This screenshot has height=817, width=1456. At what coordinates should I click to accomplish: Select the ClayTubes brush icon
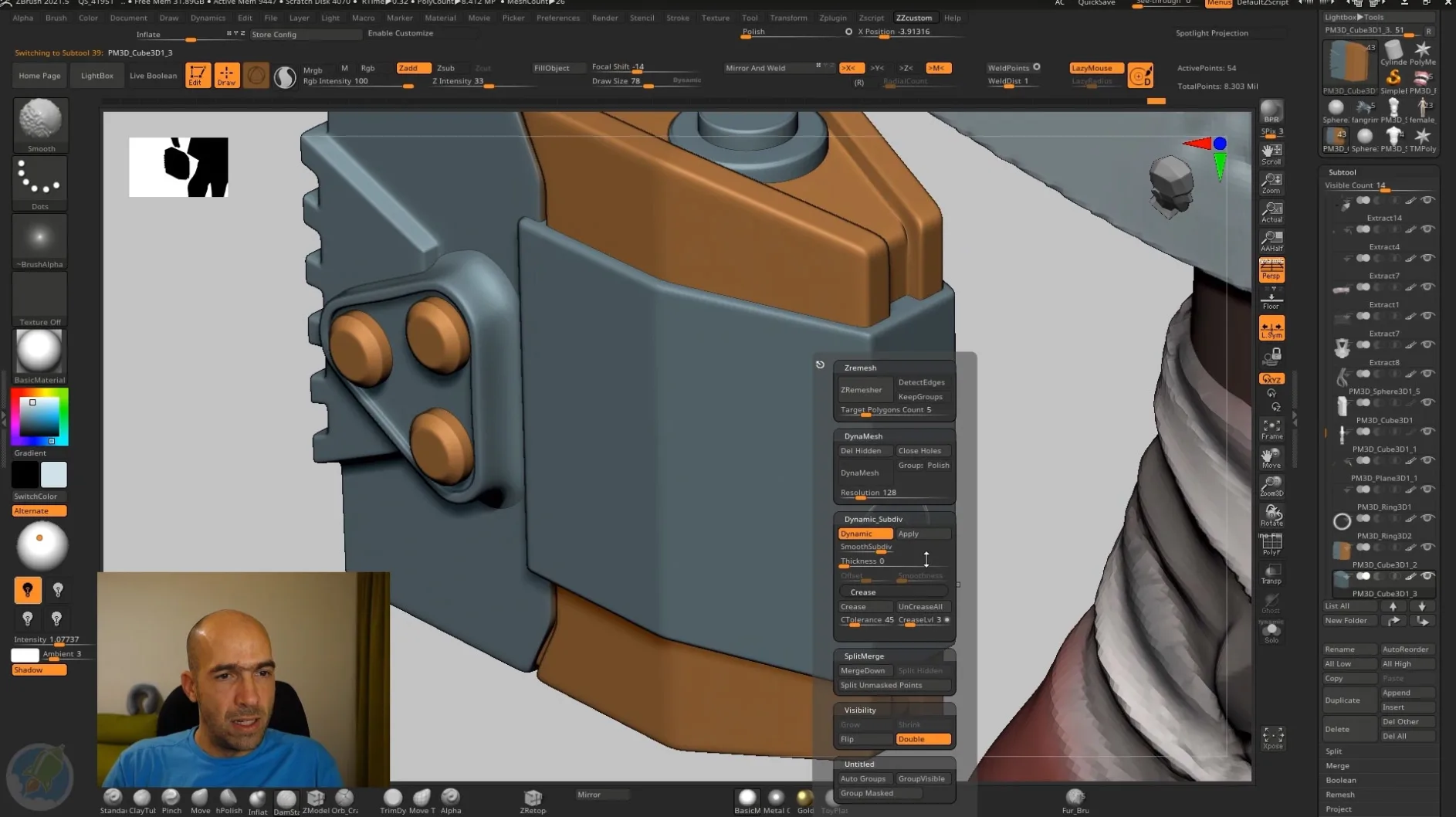142,801
